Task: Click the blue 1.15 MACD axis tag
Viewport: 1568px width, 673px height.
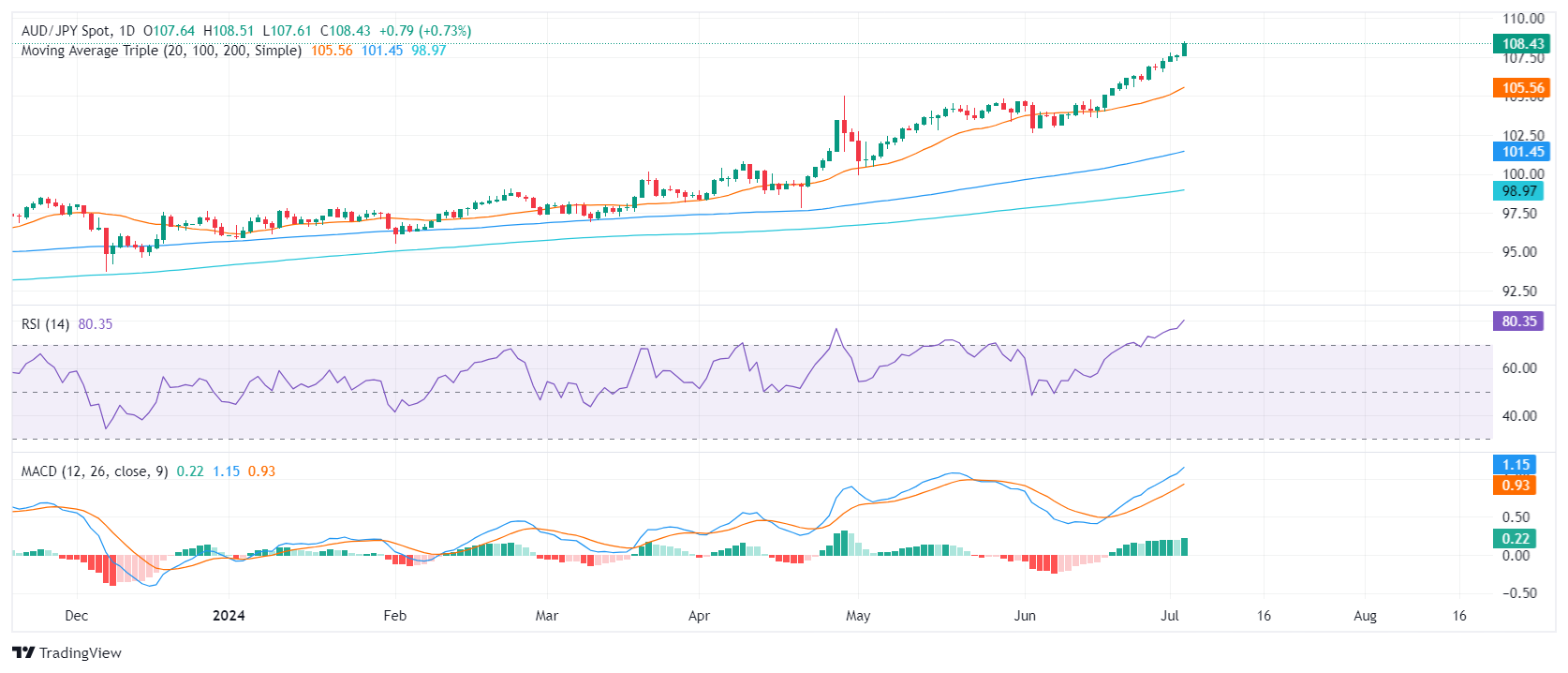Action: coord(1516,465)
